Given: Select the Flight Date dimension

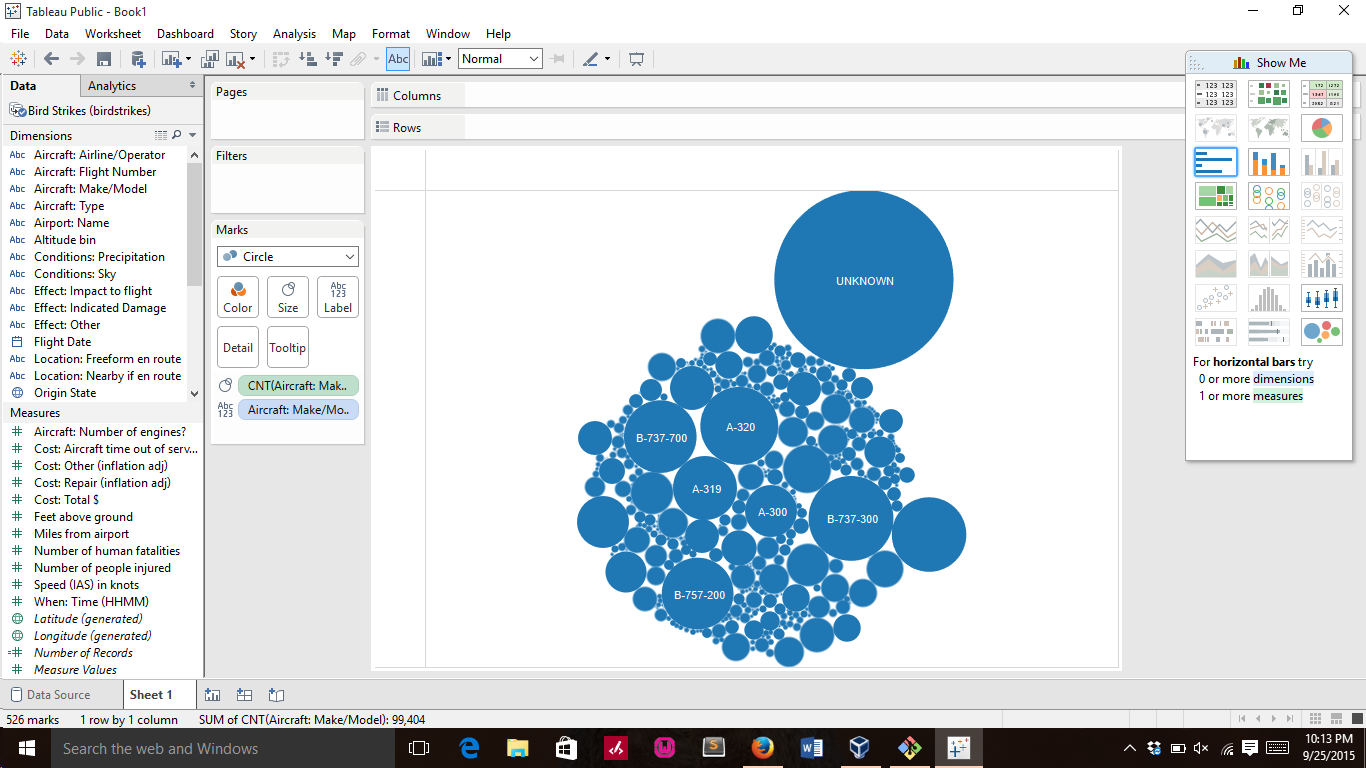Looking at the screenshot, I should click(x=62, y=342).
